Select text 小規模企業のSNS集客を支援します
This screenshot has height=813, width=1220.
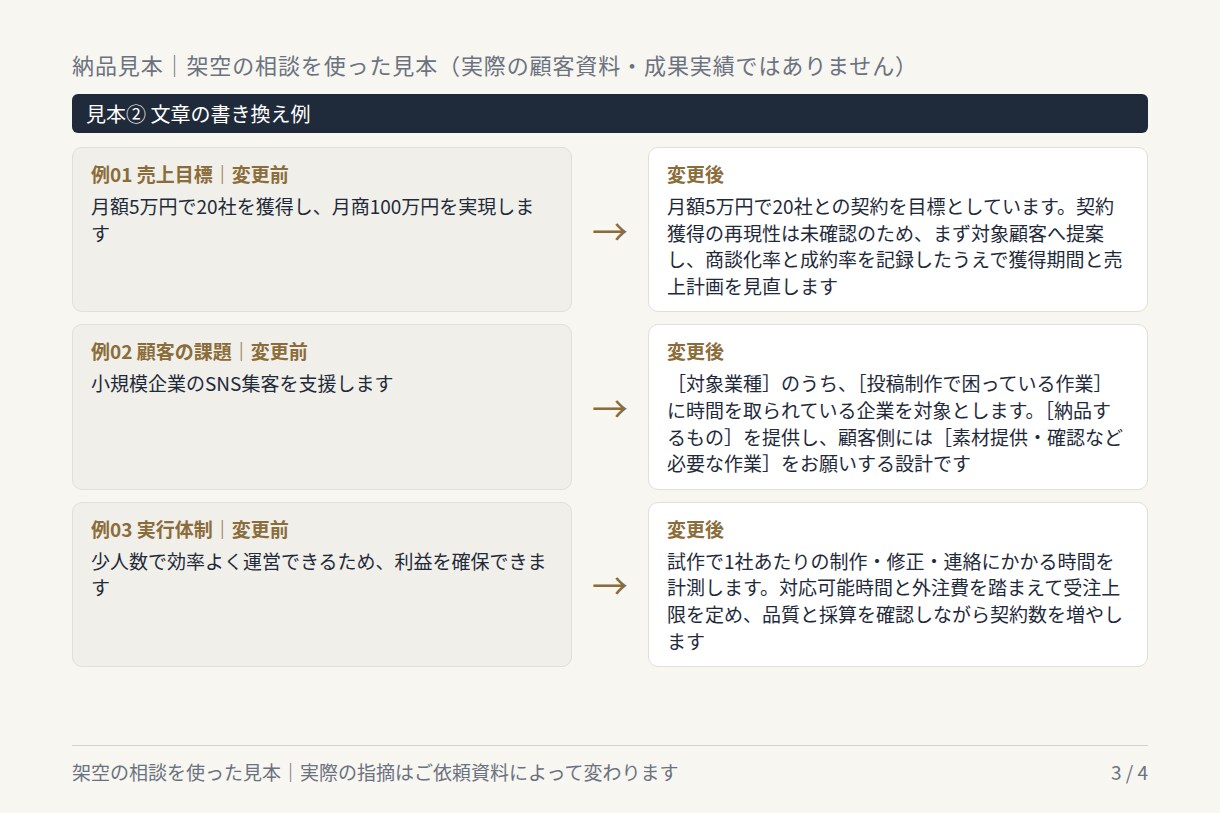click(x=242, y=383)
